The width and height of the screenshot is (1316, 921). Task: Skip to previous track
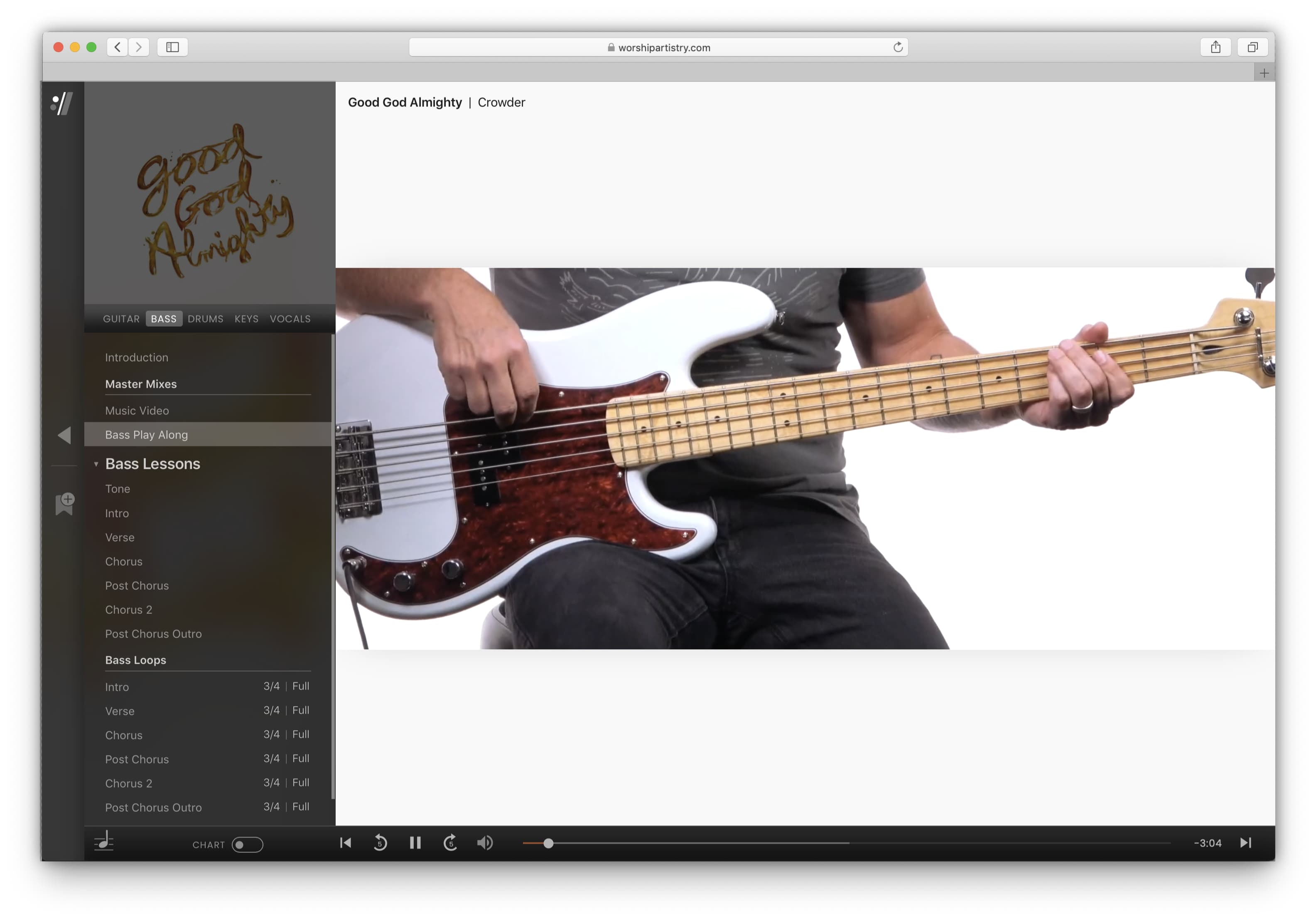(346, 843)
